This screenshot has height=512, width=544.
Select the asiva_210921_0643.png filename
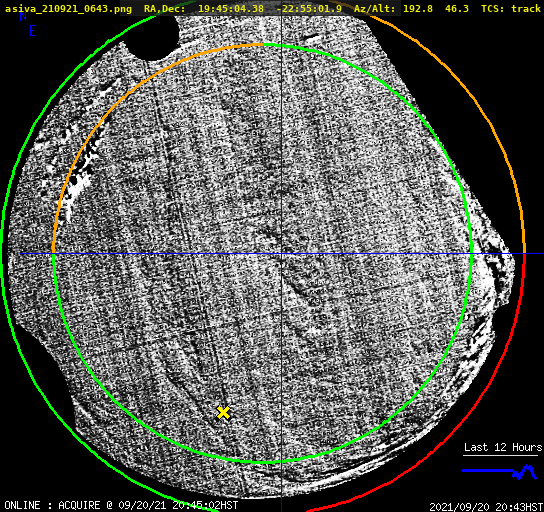point(68,8)
